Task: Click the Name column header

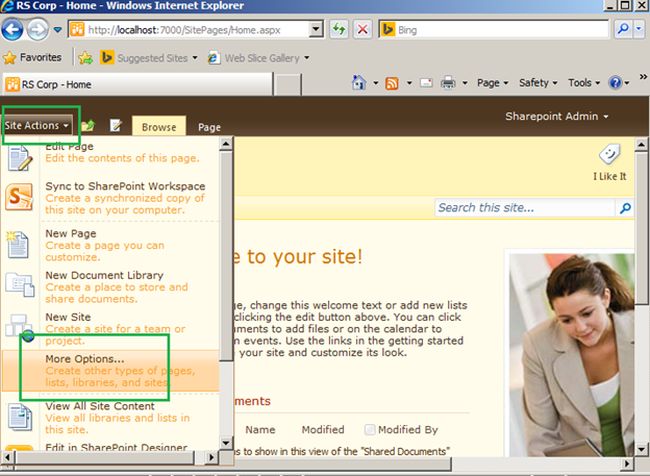Action: [x=260, y=430]
